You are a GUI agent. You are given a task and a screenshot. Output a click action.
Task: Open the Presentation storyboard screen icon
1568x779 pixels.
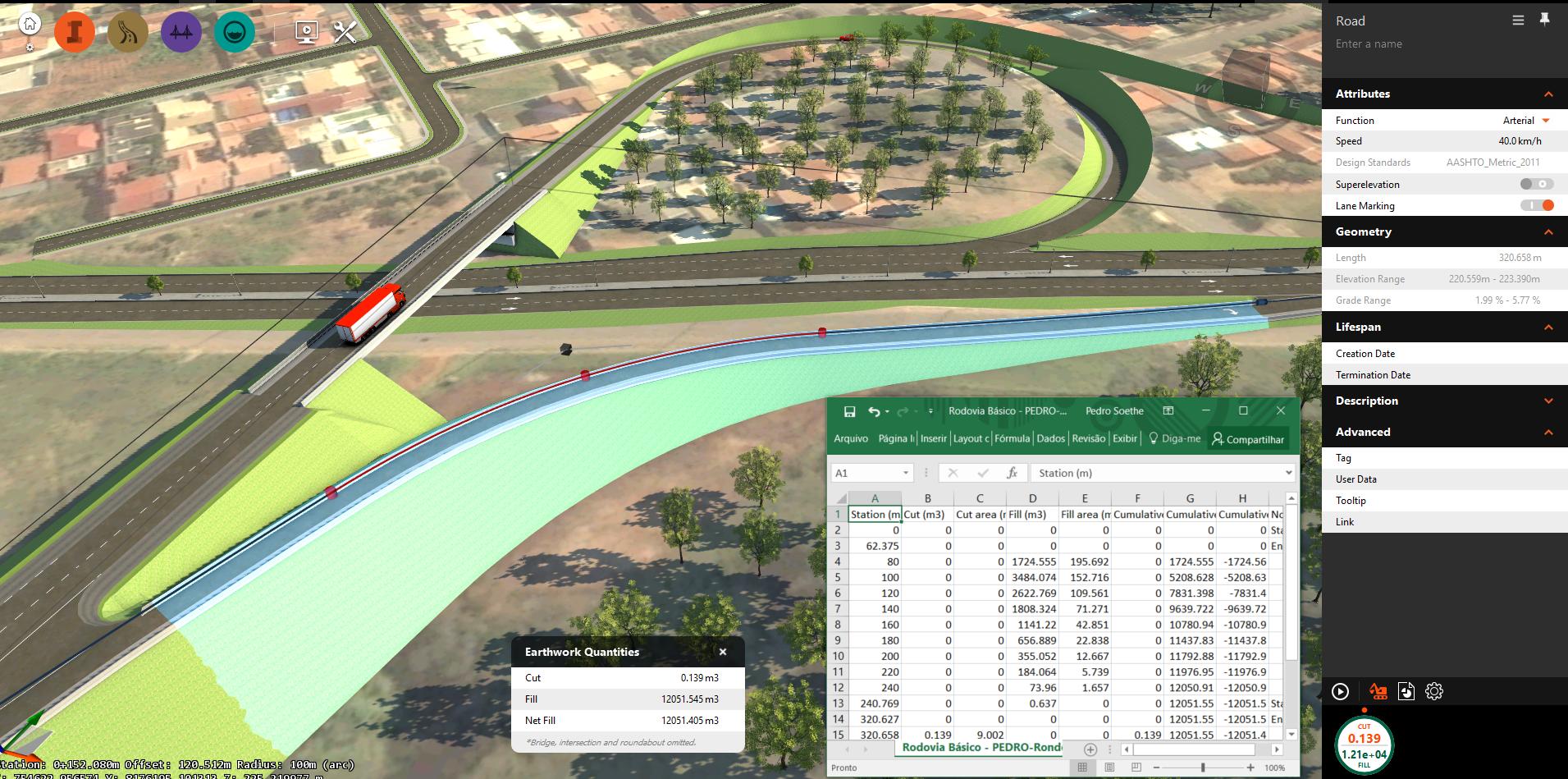pos(306,32)
